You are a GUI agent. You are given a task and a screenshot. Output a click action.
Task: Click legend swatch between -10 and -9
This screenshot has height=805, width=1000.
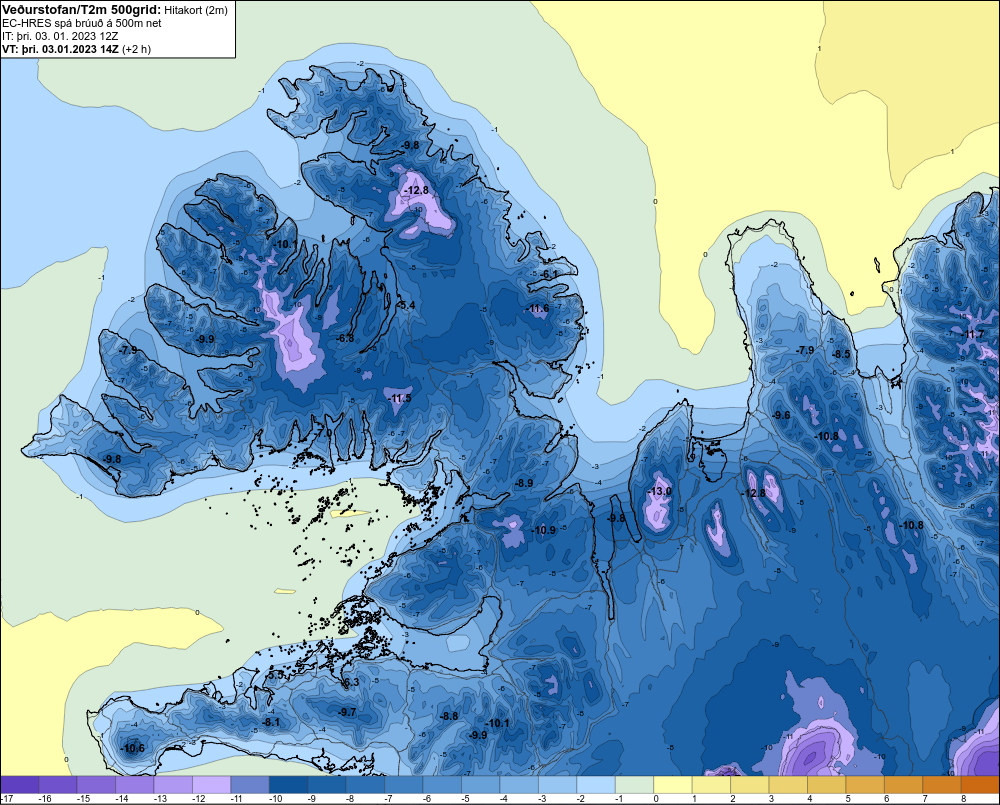(x=288, y=784)
